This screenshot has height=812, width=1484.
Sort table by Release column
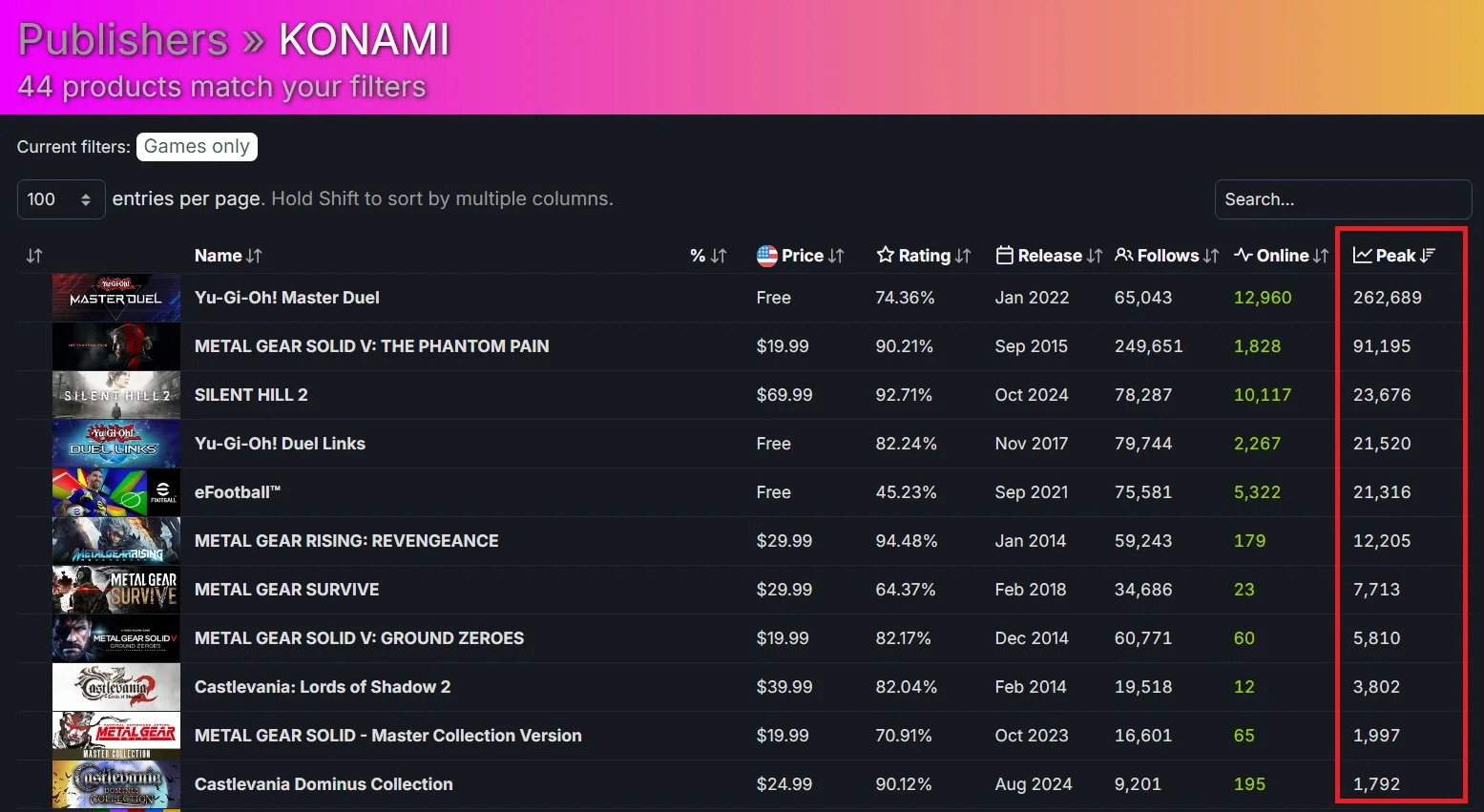click(x=1049, y=256)
